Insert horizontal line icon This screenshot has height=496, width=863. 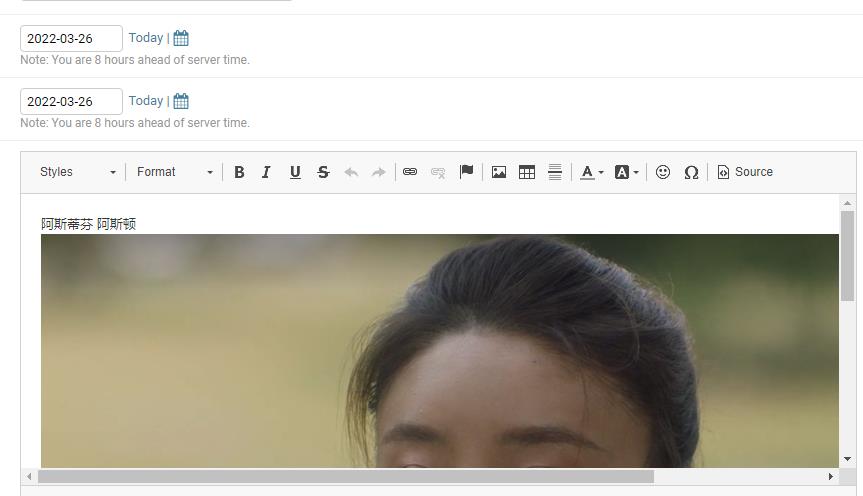coord(555,172)
